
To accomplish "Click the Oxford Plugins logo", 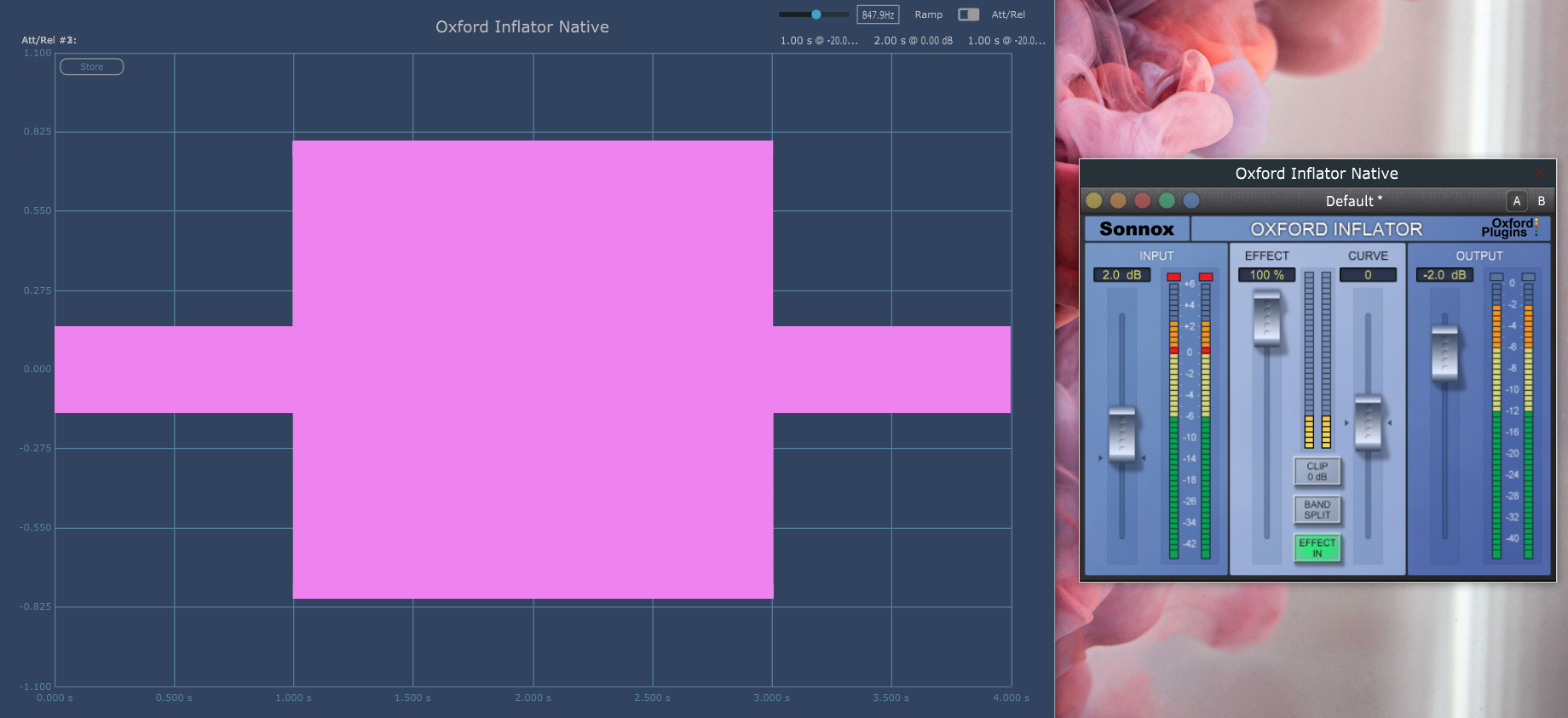I will click(1509, 228).
